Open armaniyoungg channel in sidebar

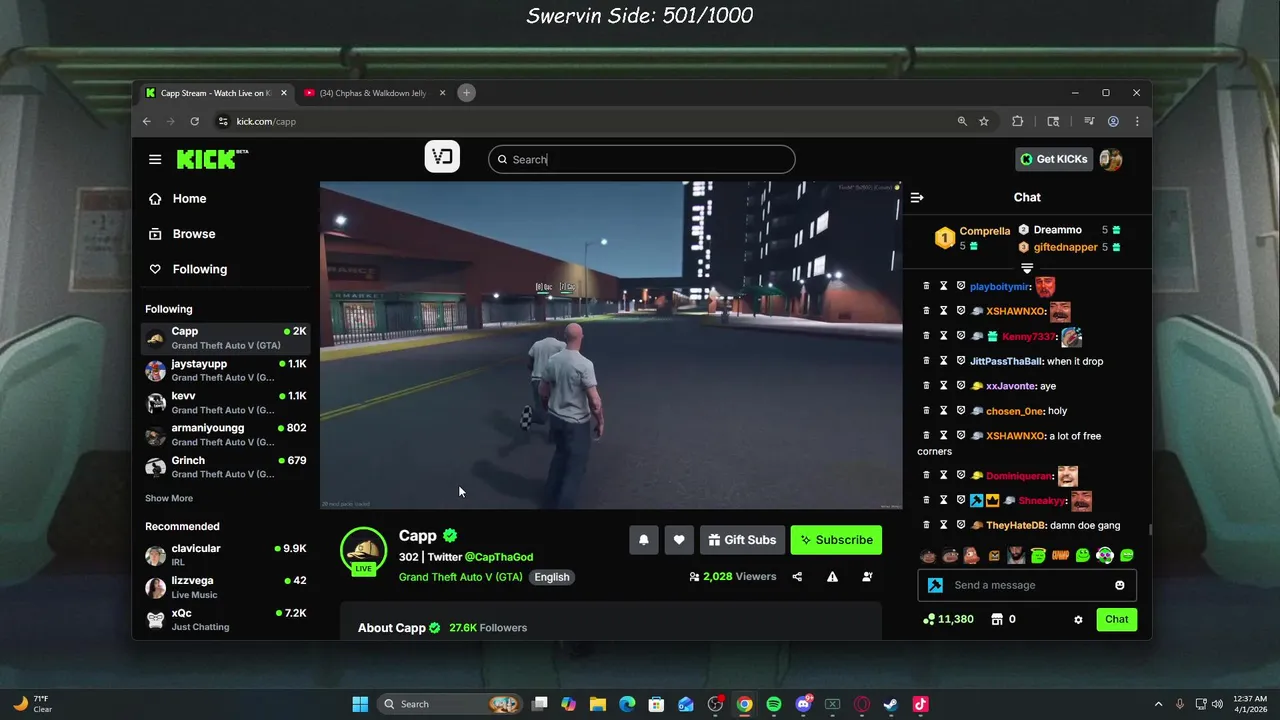226,435
